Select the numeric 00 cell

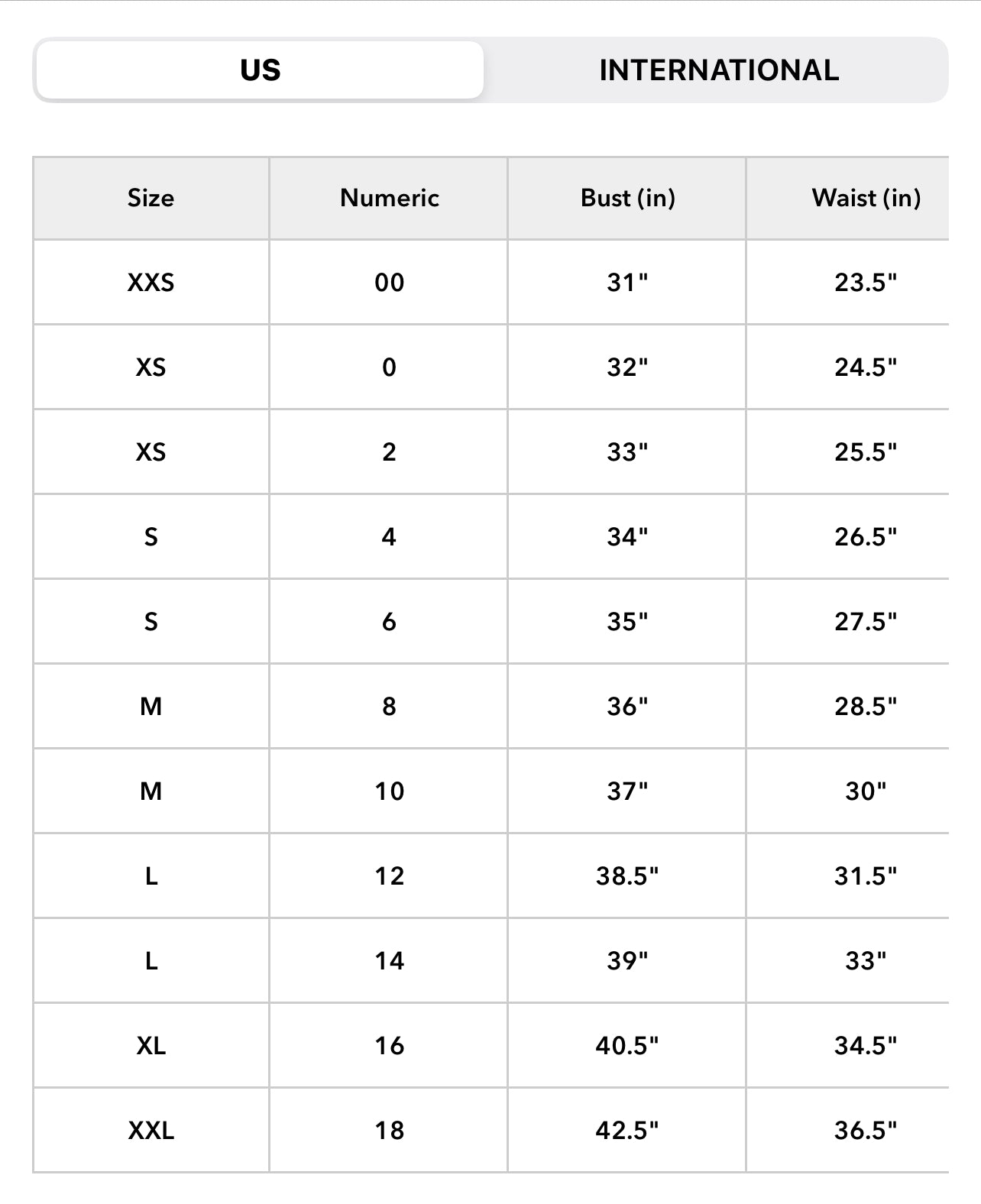point(389,283)
